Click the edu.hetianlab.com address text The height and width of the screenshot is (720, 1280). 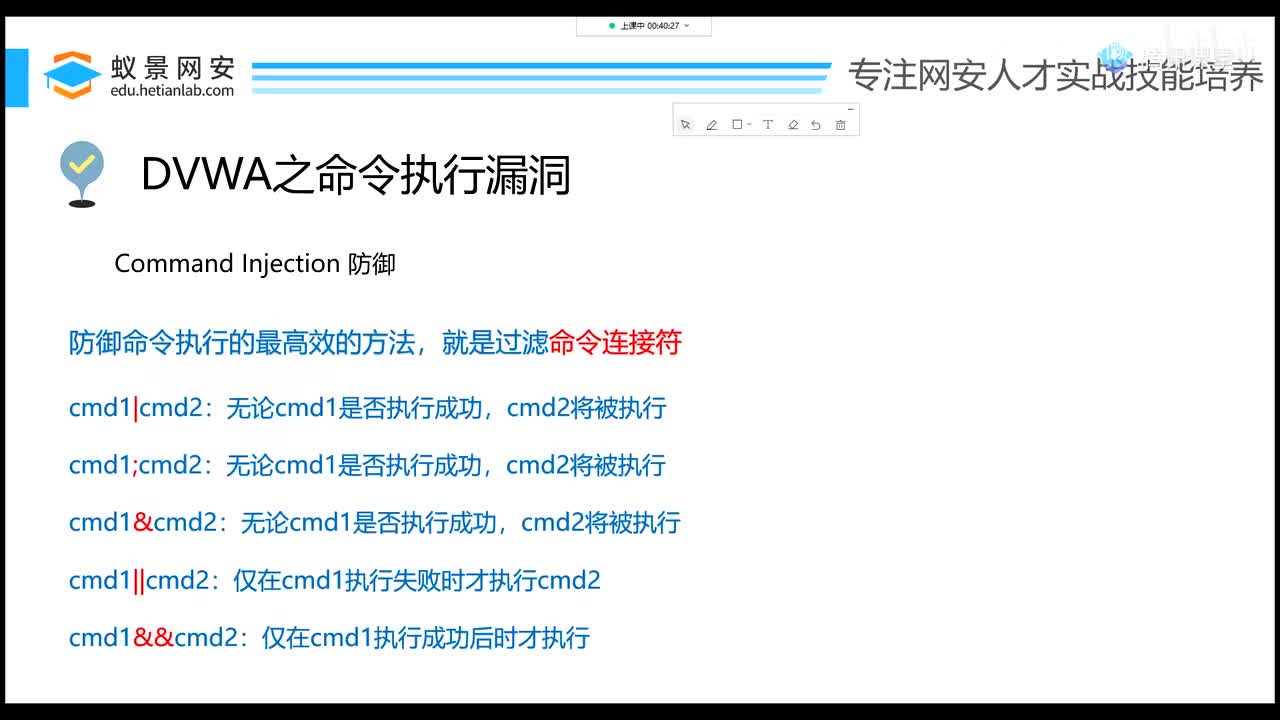172,90
